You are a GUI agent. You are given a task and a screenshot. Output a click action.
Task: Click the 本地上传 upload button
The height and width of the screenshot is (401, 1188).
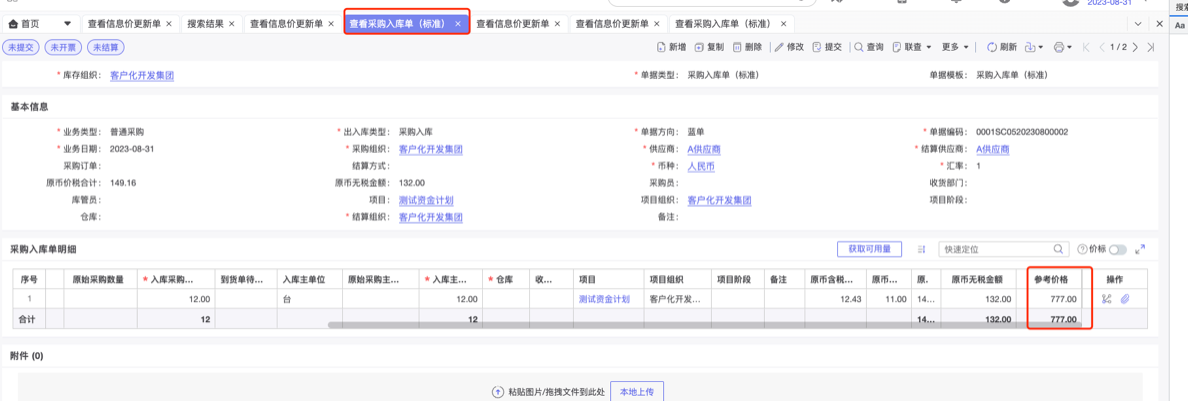click(636, 392)
